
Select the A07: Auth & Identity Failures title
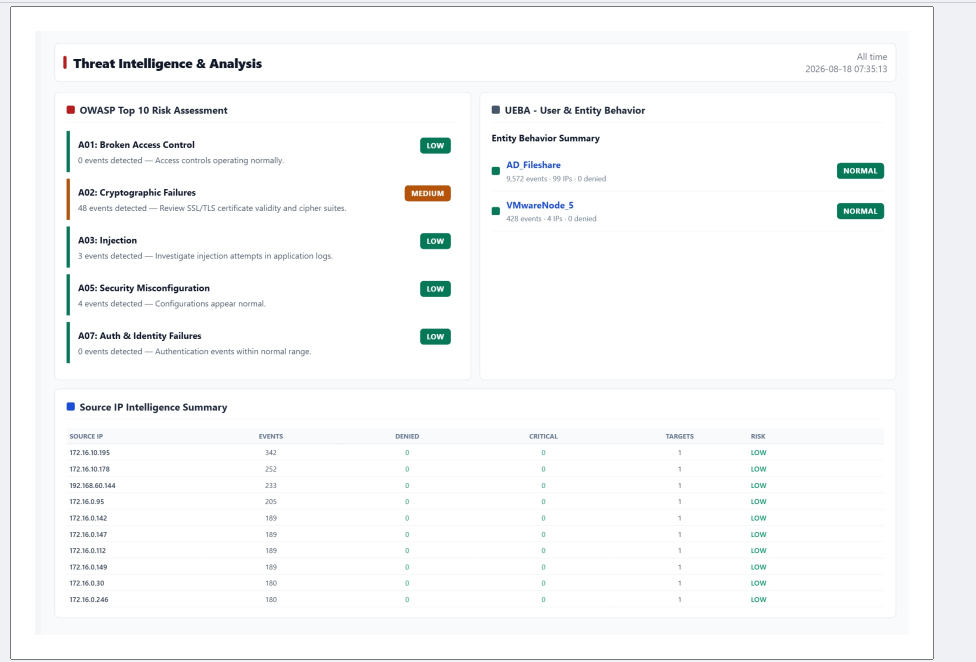click(x=139, y=336)
